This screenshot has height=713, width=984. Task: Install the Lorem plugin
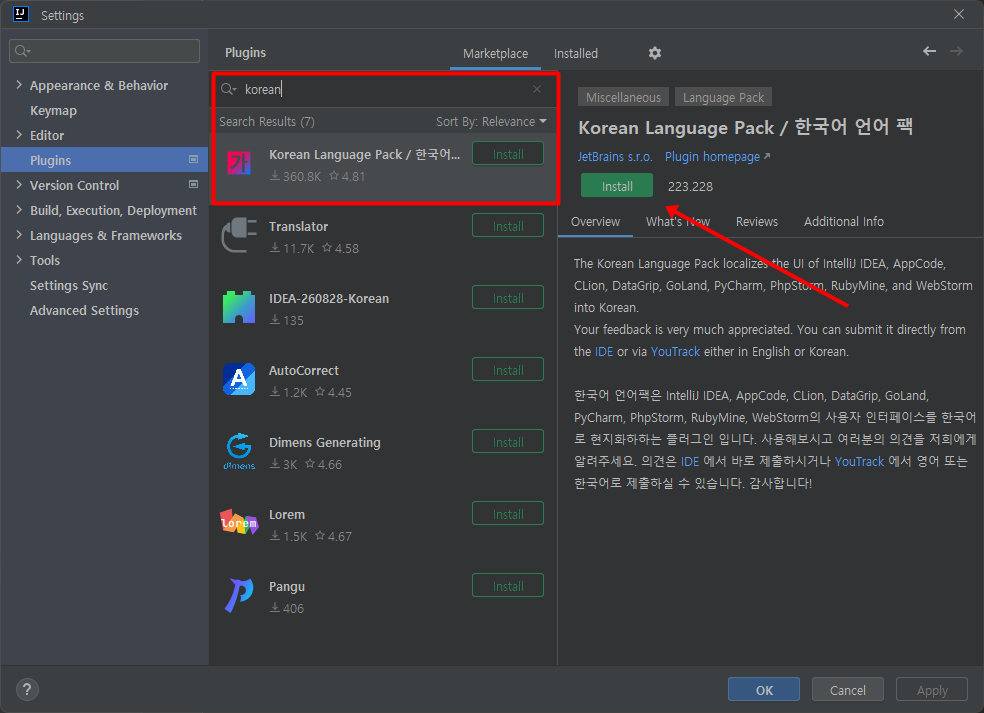pos(508,514)
